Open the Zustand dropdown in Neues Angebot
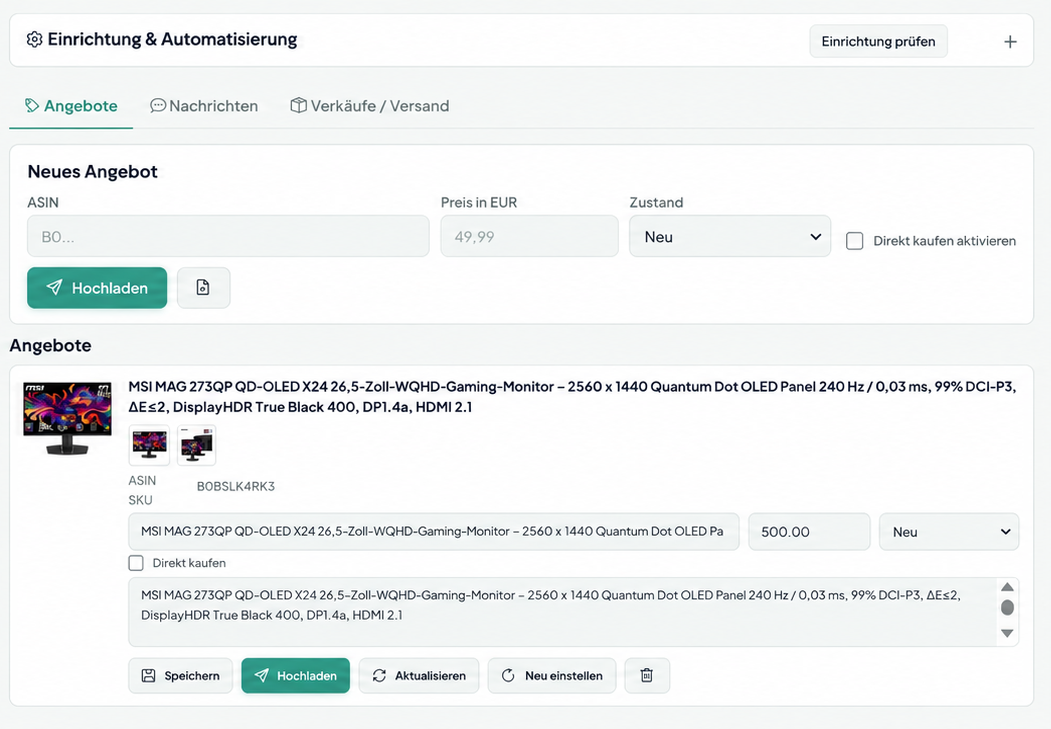1051x729 pixels. [x=730, y=236]
